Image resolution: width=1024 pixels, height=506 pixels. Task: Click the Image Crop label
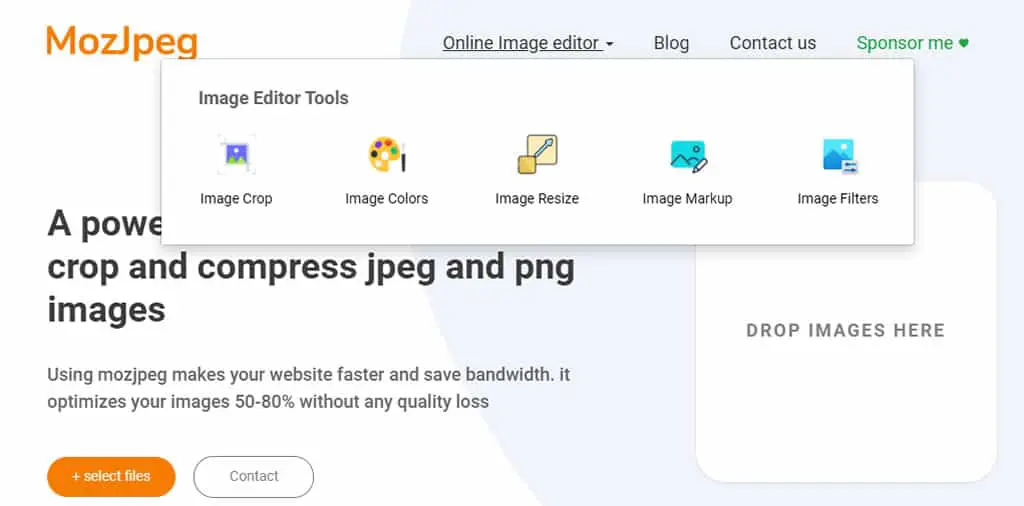236,198
